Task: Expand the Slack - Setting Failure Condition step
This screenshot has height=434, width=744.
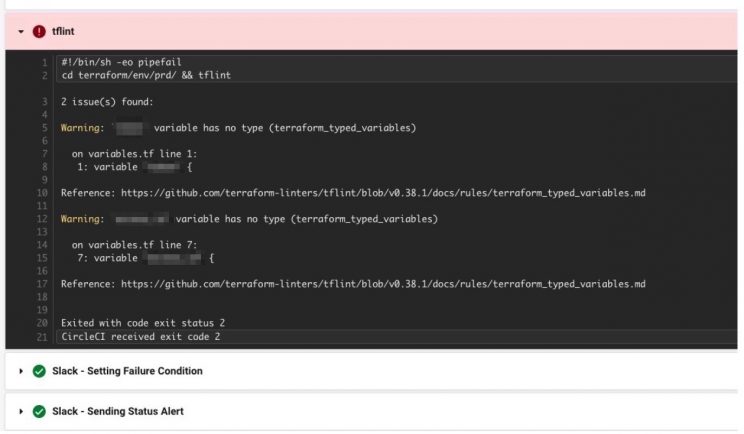Action: (x=21, y=371)
